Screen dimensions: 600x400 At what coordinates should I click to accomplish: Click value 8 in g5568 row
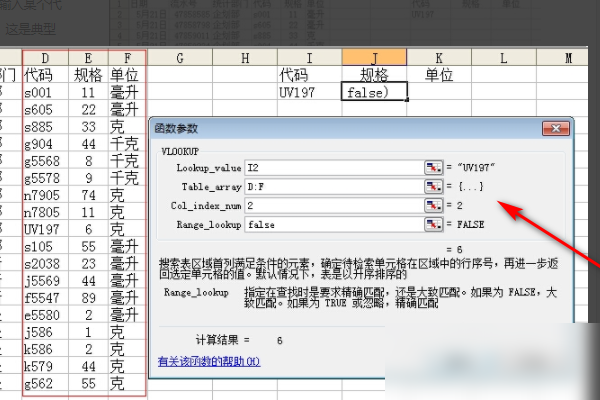tap(88, 161)
